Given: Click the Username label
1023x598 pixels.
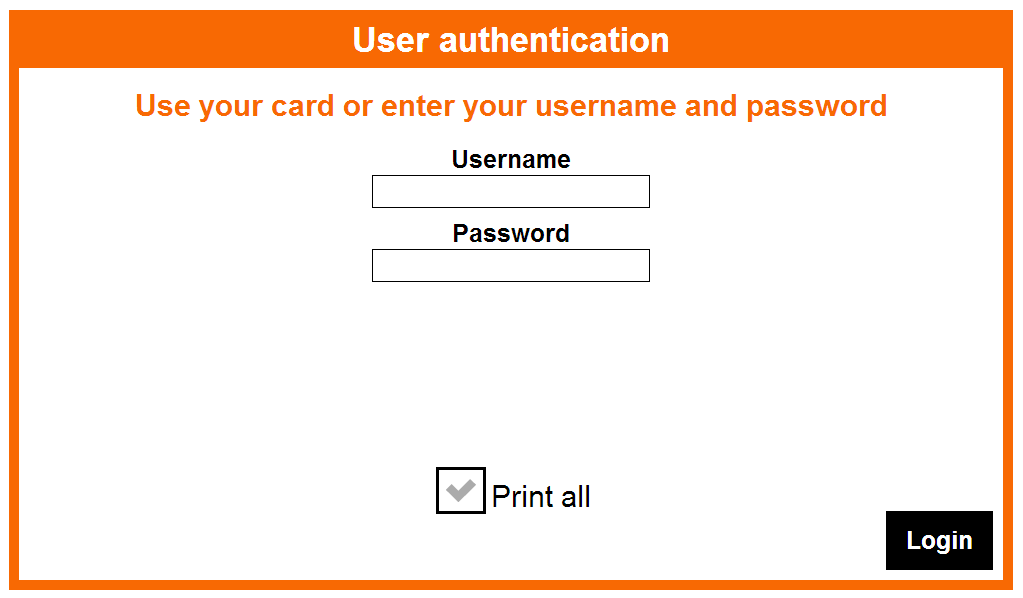Looking at the screenshot, I should click(x=511, y=159).
